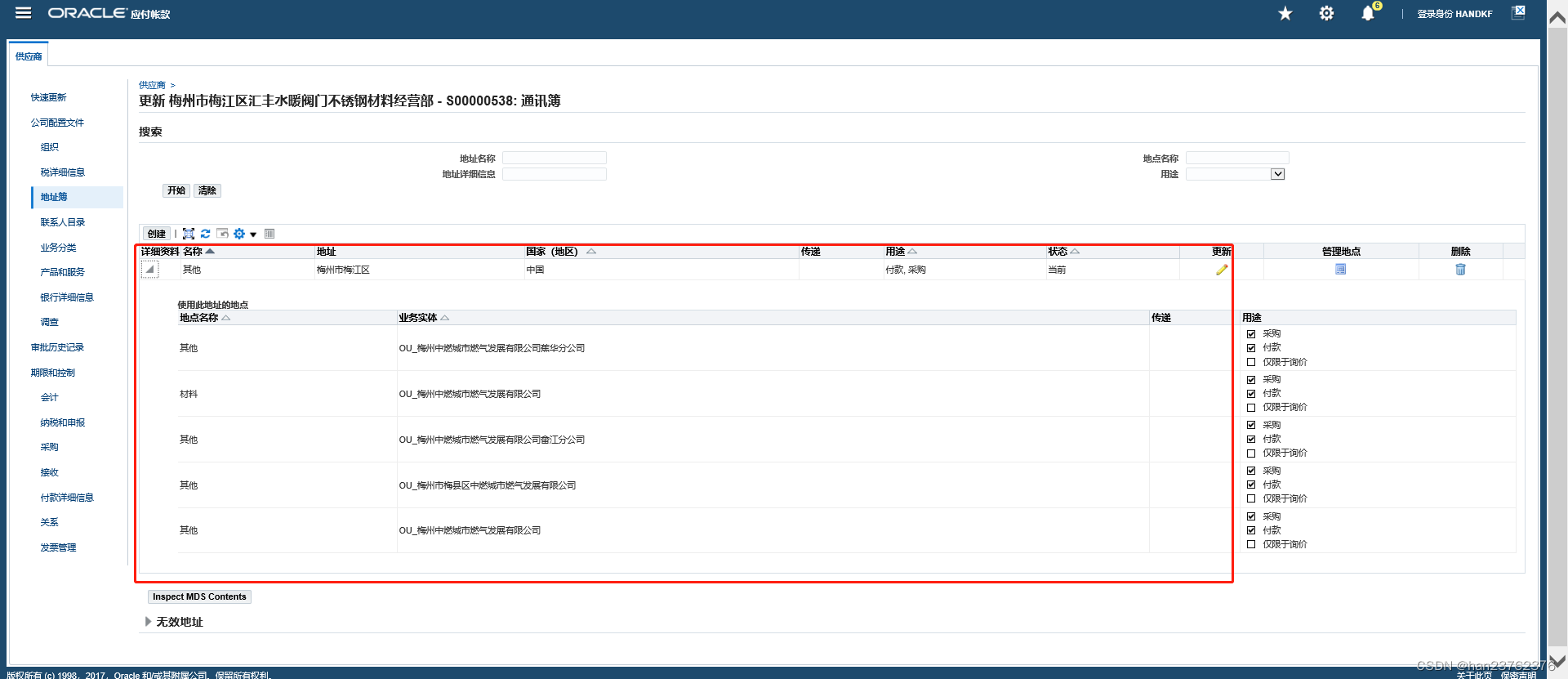Screen dimensions: 1568x679
Task: Sort by 用途 column arrow in the address table
Action: click(912, 251)
